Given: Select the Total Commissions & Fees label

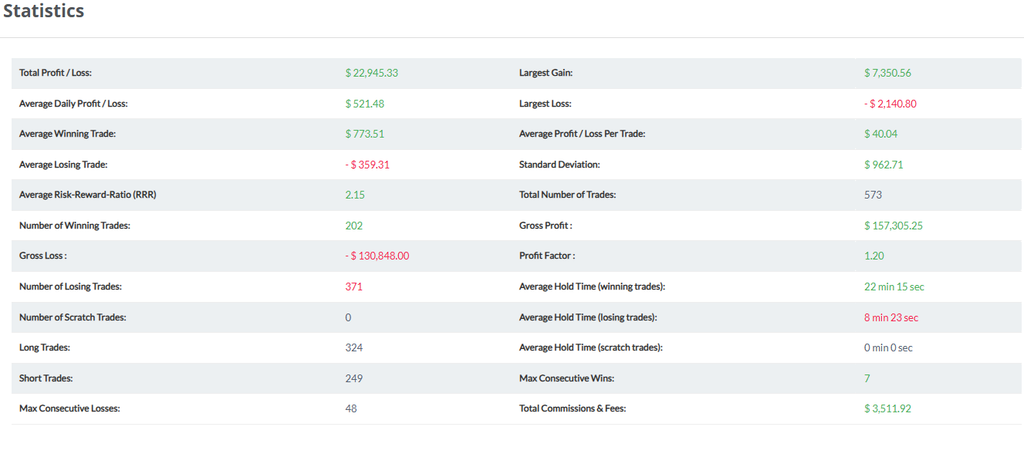Looking at the screenshot, I should tap(575, 409).
